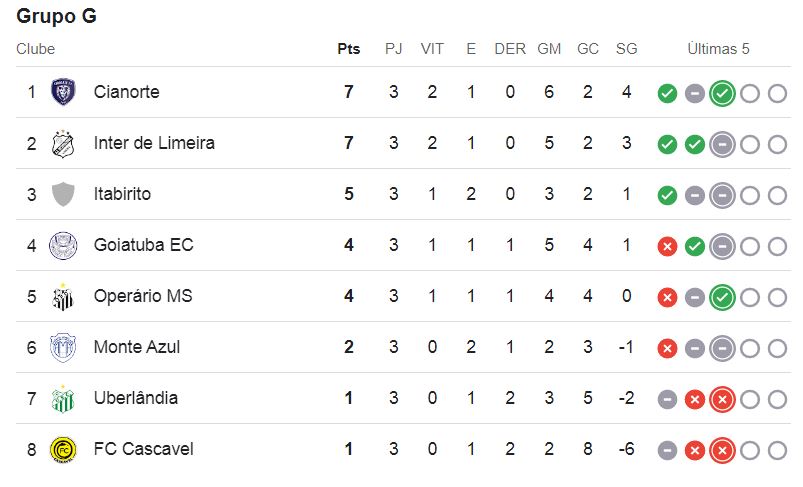Open the Operário MS team link
The width and height of the screenshot is (803, 487).
tap(143, 296)
